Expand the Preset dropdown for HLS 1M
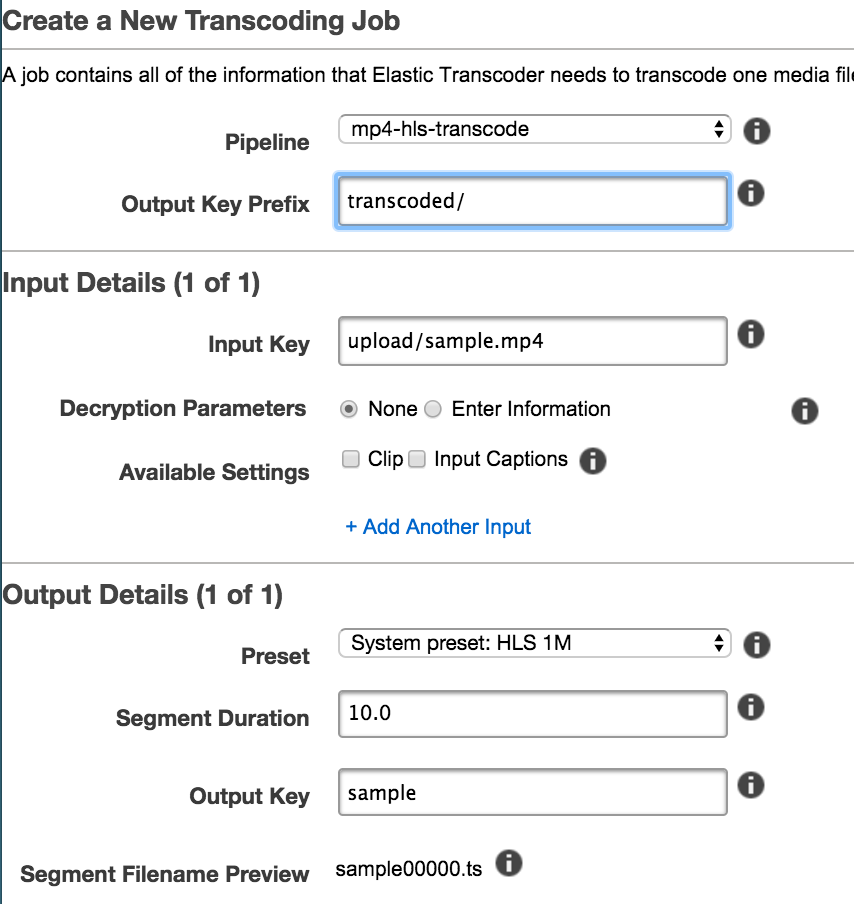 tap(534, 643)
